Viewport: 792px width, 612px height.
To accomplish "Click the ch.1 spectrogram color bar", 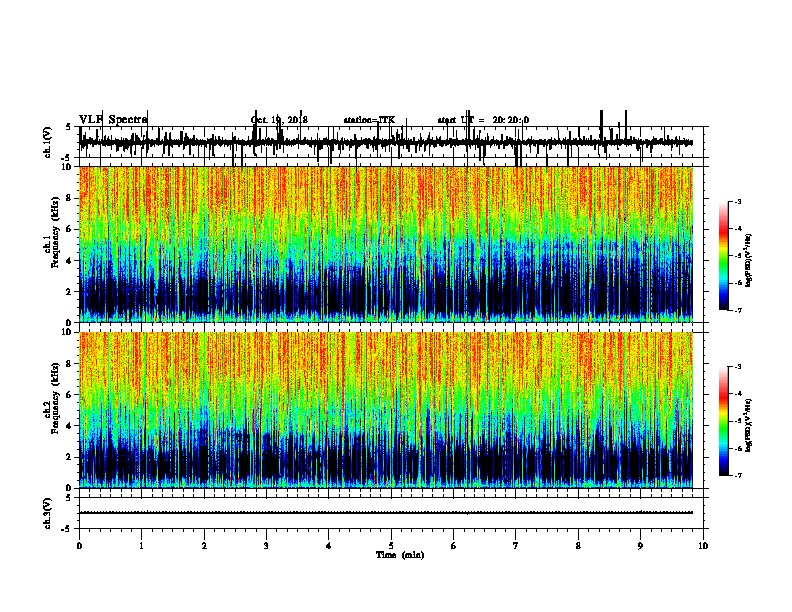I will (x=723, y=256).
